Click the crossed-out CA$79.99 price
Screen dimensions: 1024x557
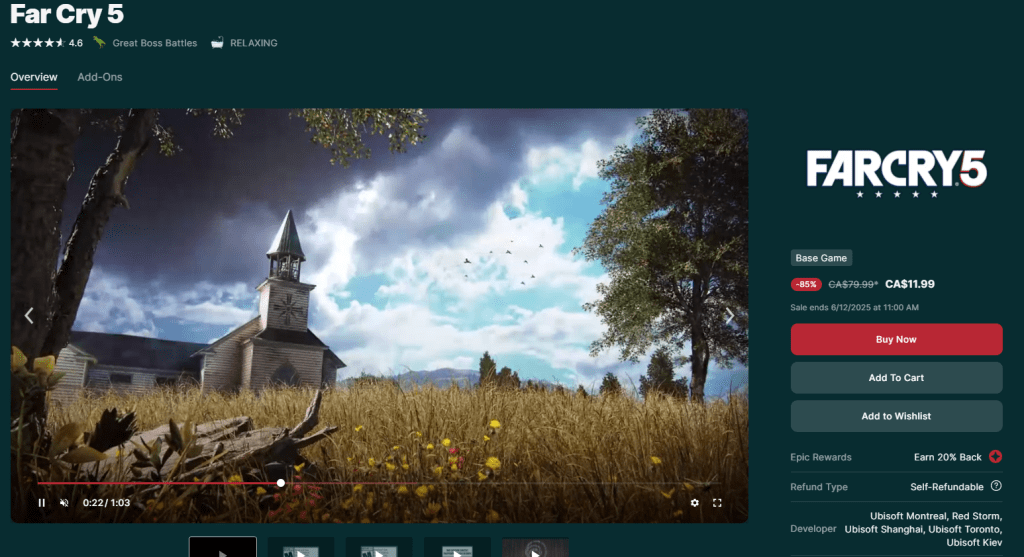click(x=853, y=285)
